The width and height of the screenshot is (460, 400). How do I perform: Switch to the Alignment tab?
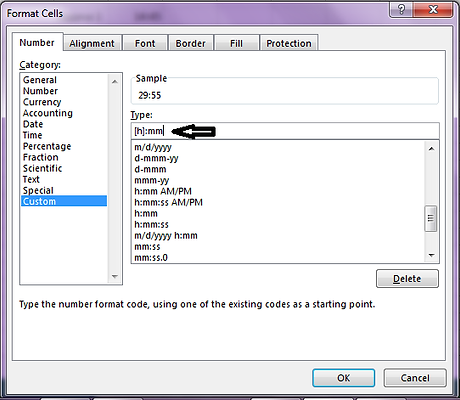tap(92, 43)
